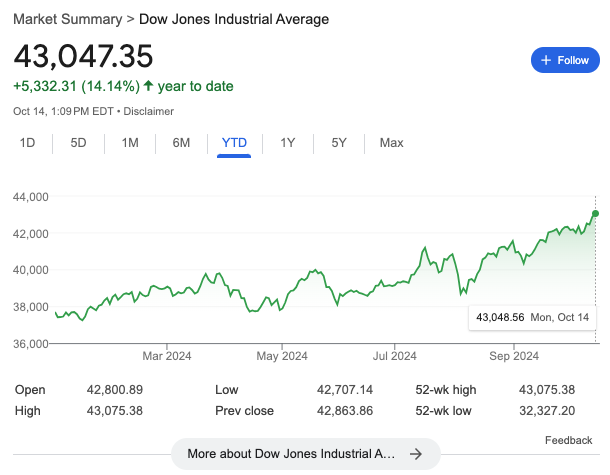Click the Follow button
Screen dimensions: 610x475
pos(565,60)
